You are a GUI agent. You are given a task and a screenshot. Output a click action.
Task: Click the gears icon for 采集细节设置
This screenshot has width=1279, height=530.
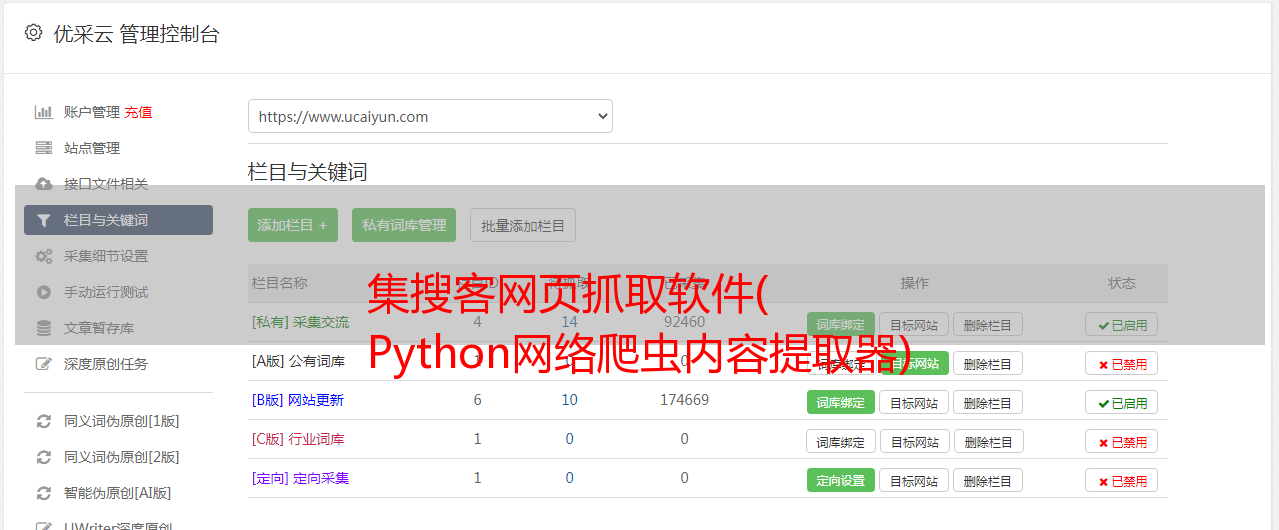tap(43, 256)
